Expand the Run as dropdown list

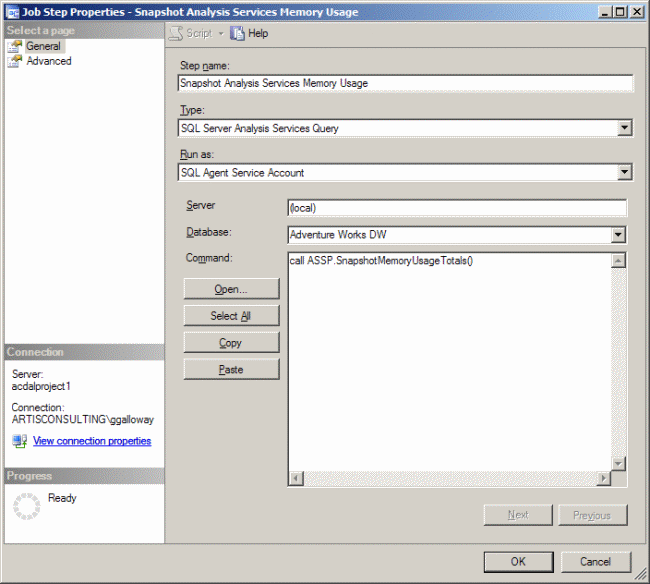point(624,172)
